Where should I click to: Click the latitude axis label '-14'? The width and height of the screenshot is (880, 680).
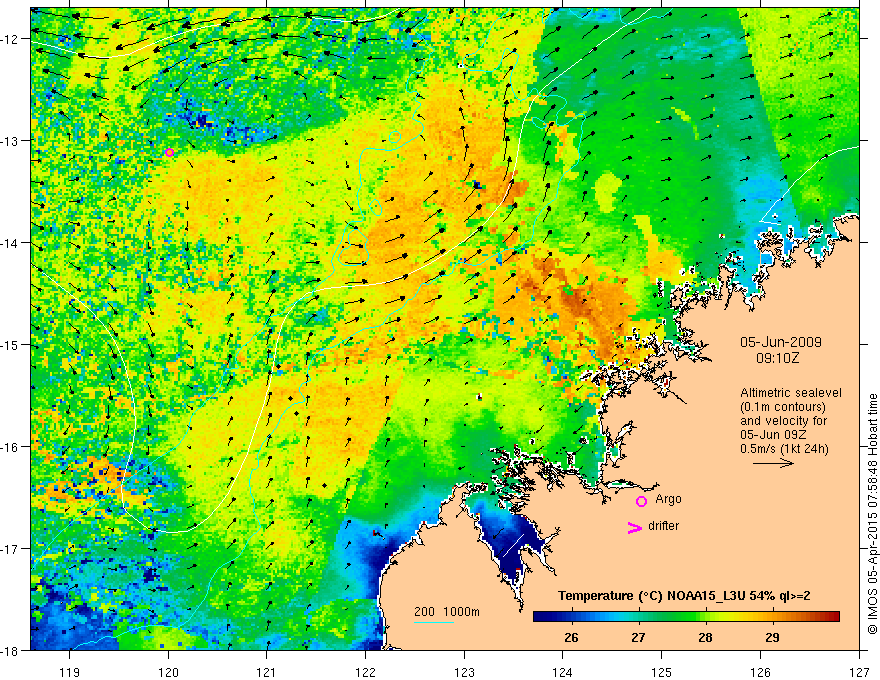11,243
